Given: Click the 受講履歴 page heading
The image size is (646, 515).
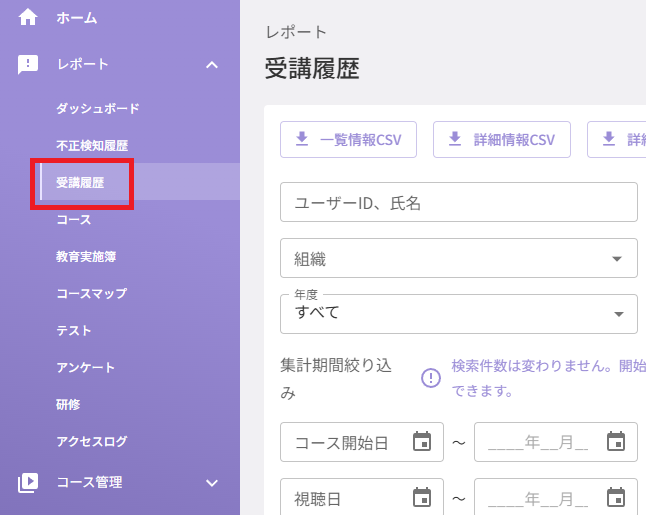Looking at the screenshot, I should click(x=312, y=68).
